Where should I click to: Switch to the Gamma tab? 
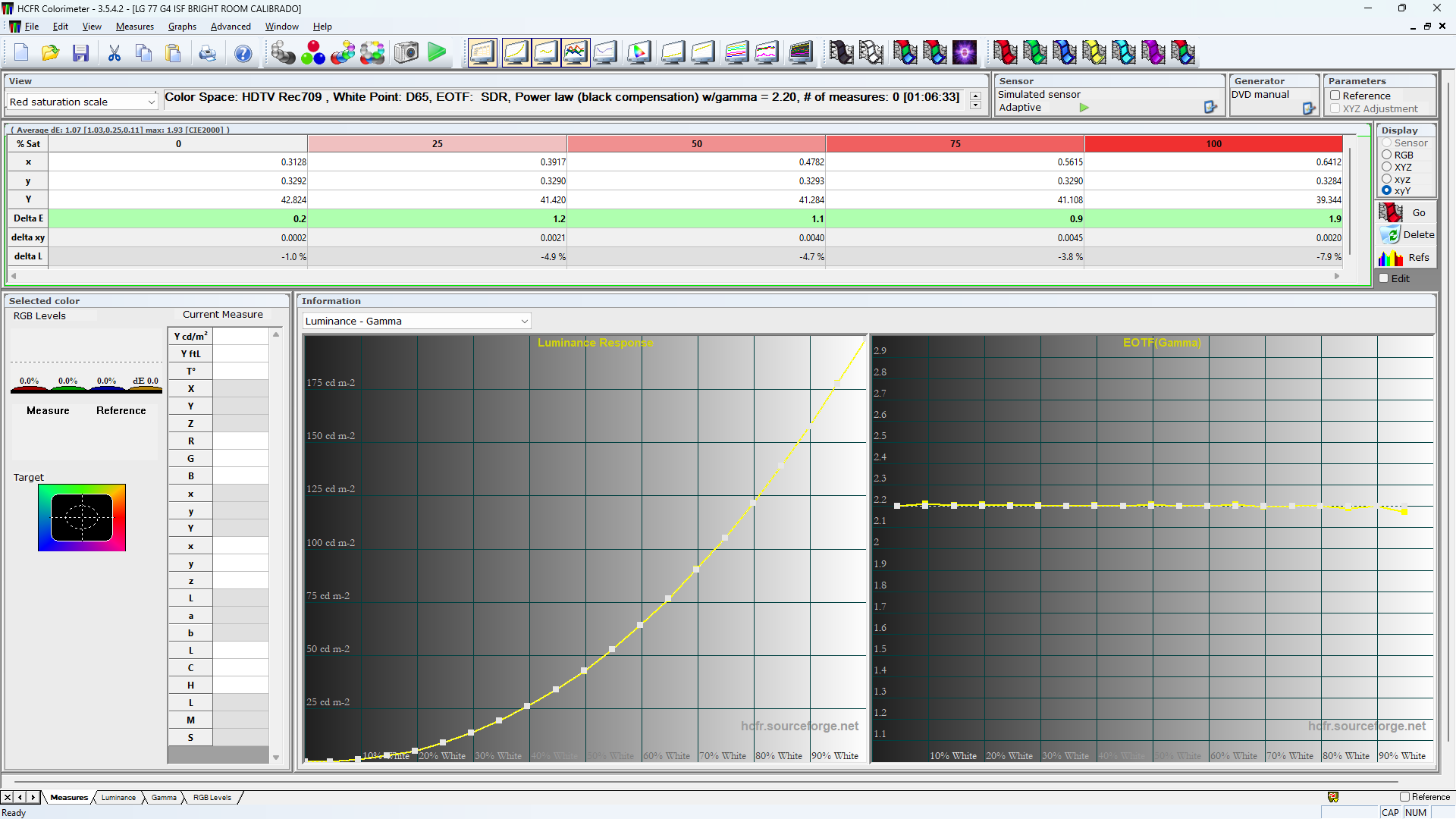[164, 797]
